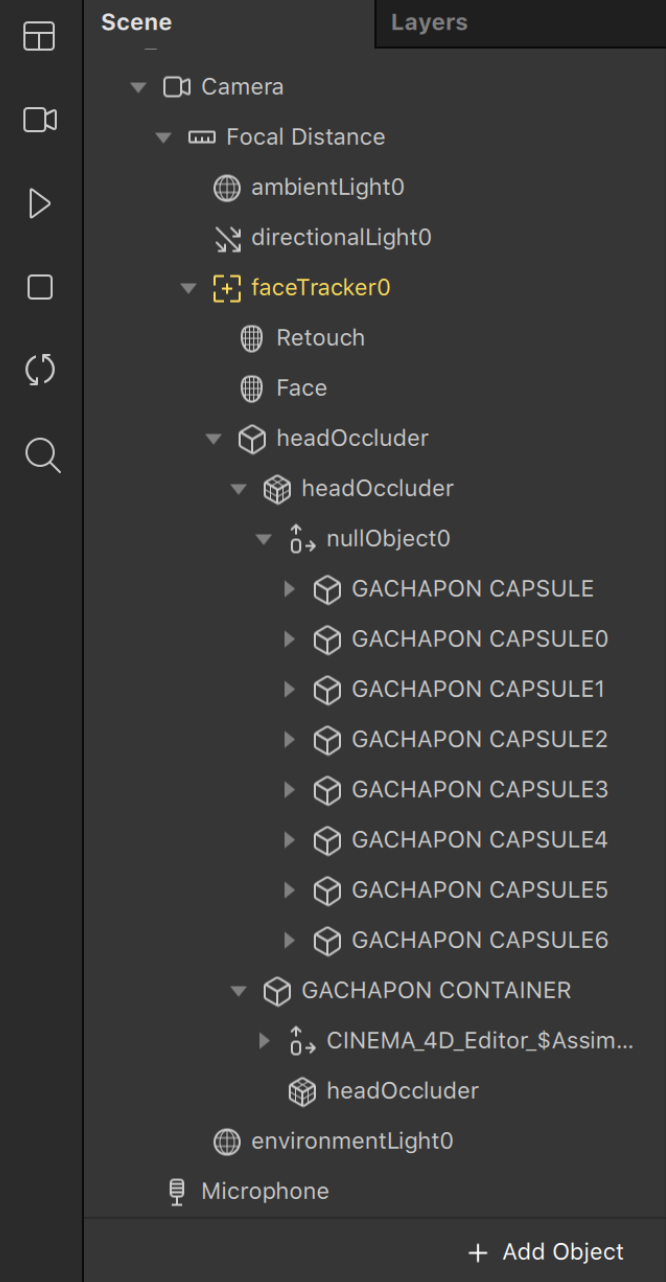Click the play icon in sidebar

[39, 204]
